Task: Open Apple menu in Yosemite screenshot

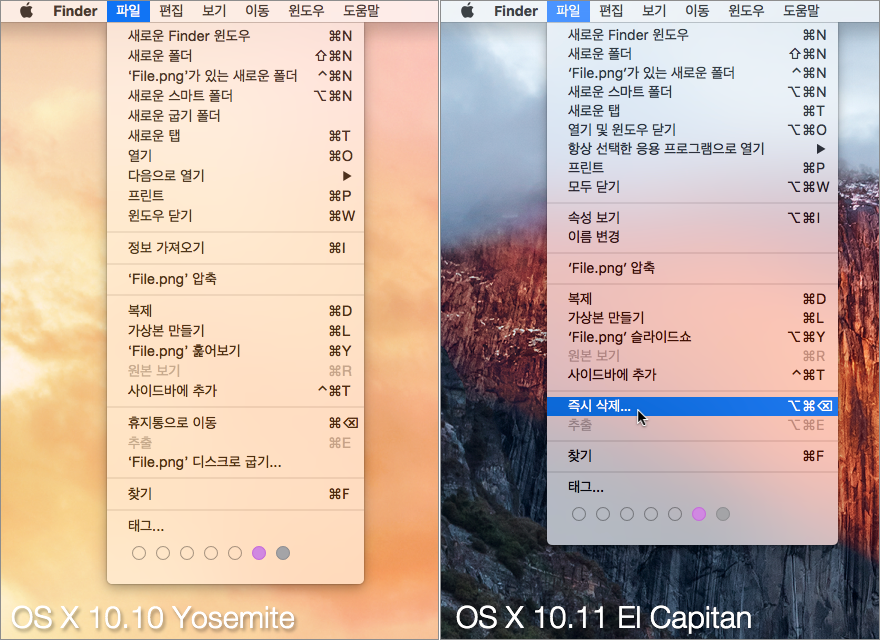Action: [x=26, y=11]
